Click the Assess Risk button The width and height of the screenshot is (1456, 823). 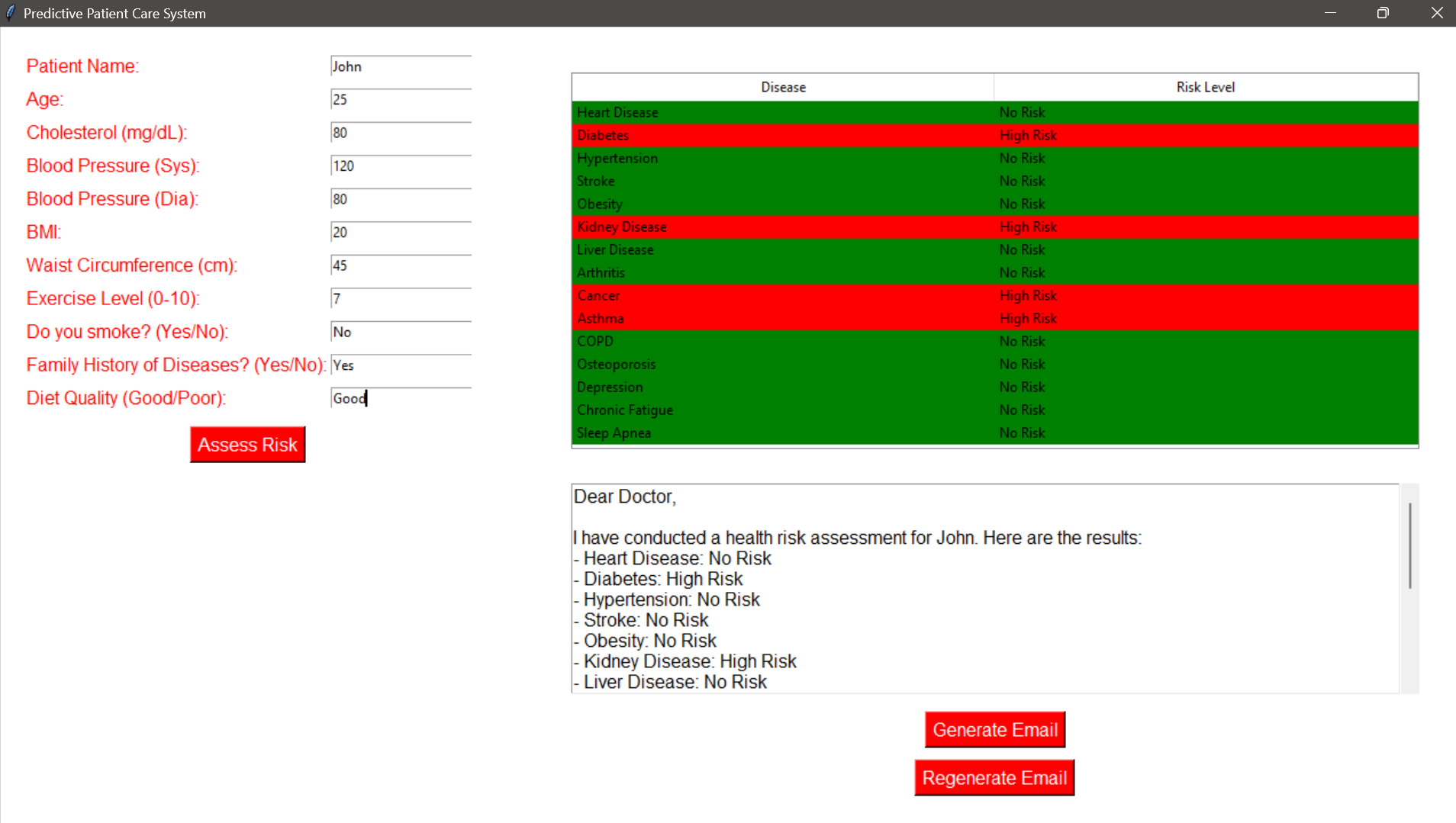pos(247,445)
